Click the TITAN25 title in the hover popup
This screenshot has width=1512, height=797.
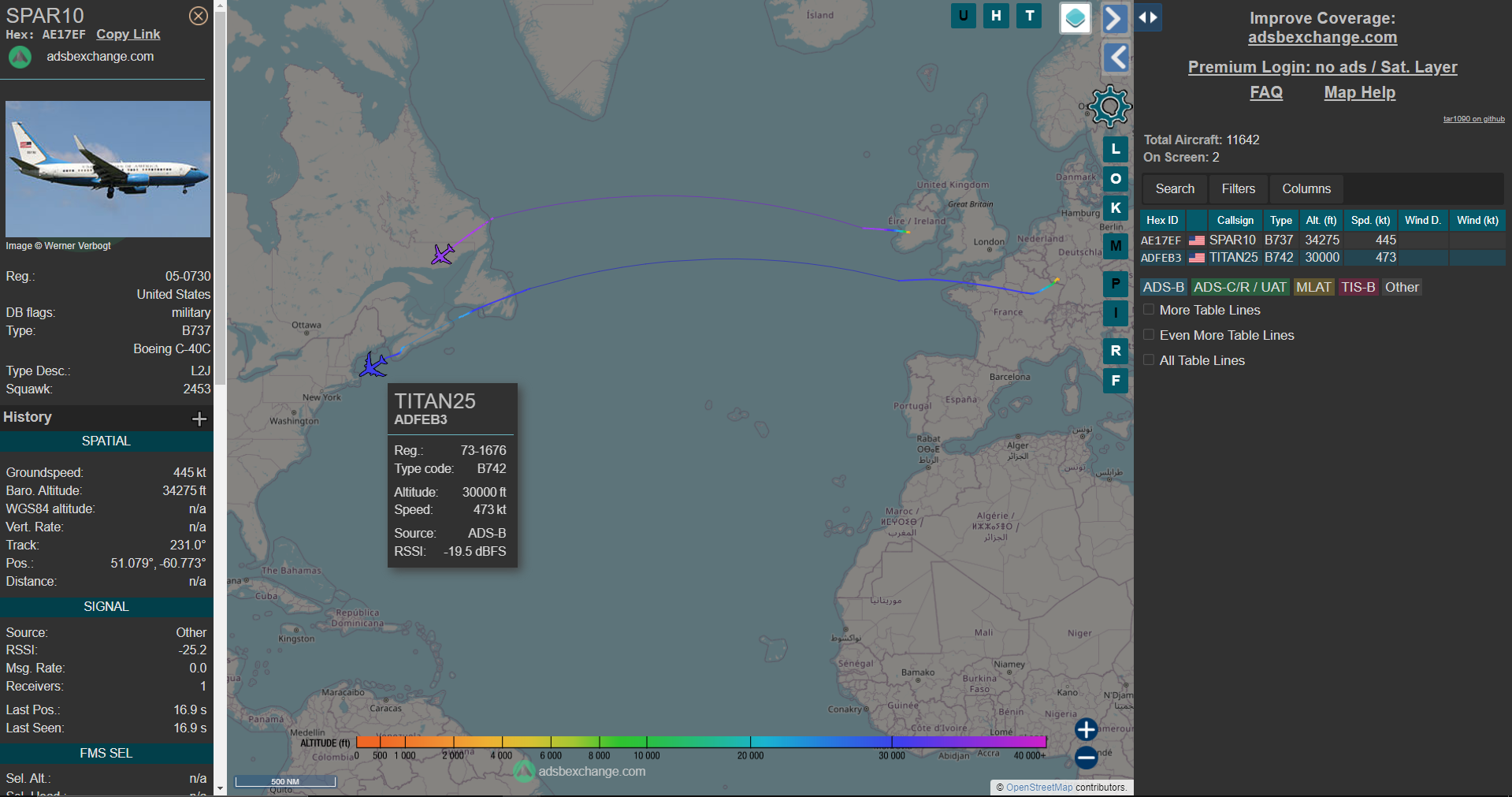pos(435,401)
